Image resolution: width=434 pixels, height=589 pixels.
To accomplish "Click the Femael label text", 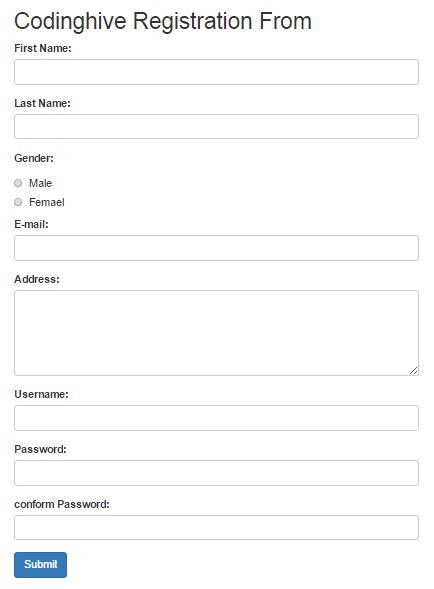I will [x=47, y=202].
